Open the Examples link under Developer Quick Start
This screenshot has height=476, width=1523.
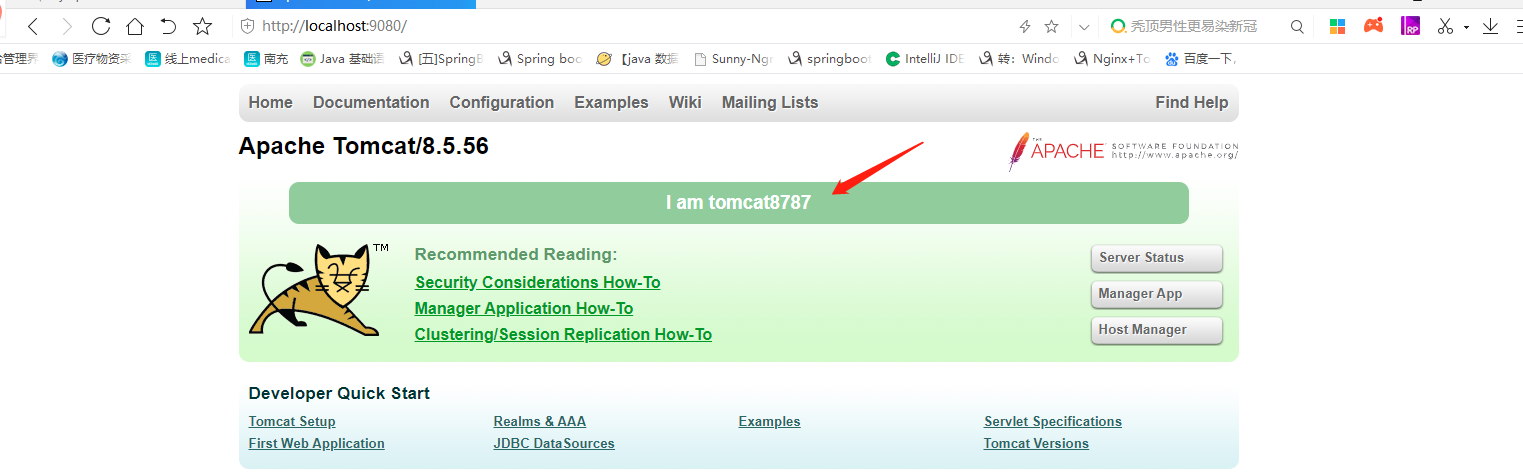pyautogui.click(x=770, y=421)
